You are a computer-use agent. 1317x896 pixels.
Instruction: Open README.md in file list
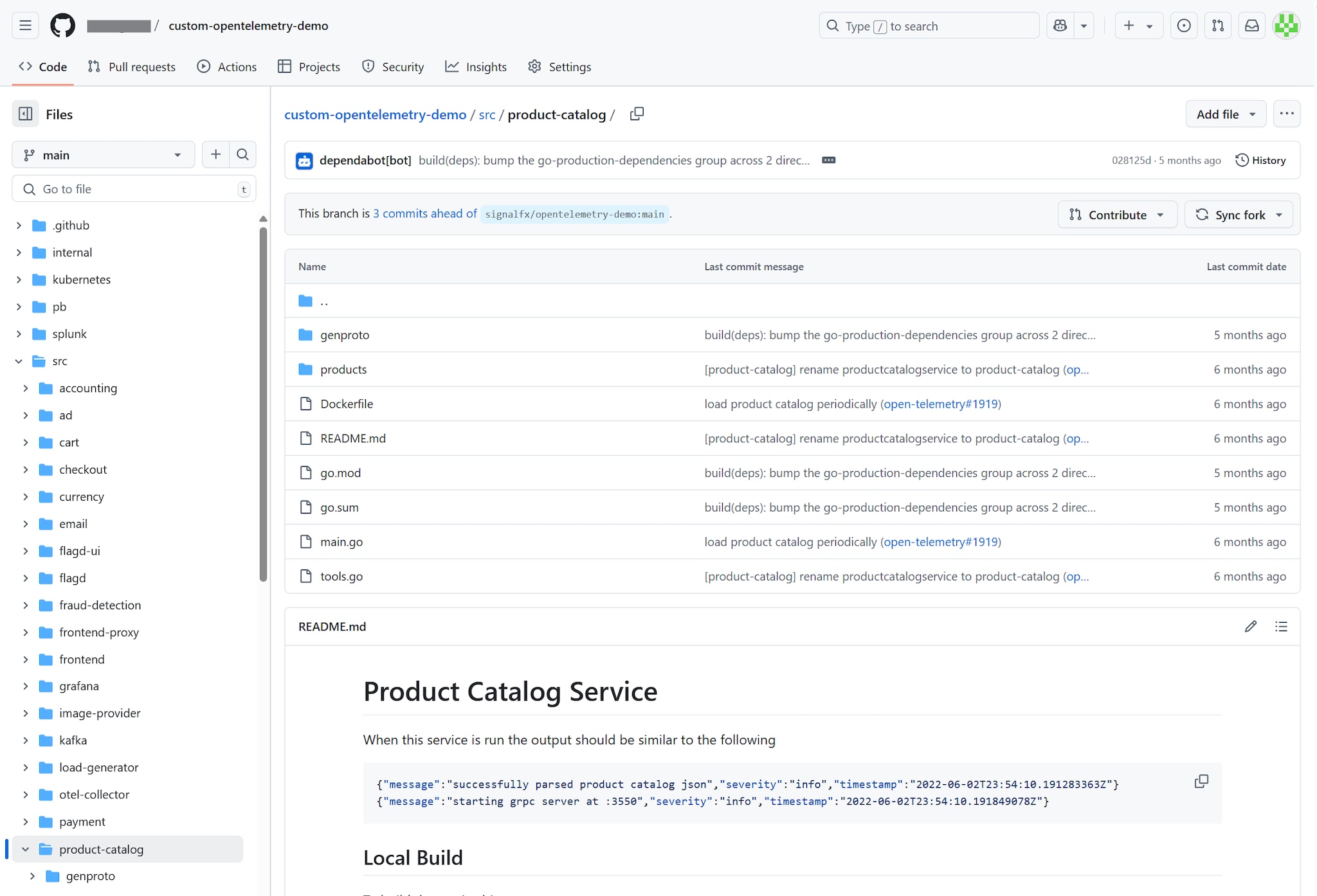tap(353, 438)
